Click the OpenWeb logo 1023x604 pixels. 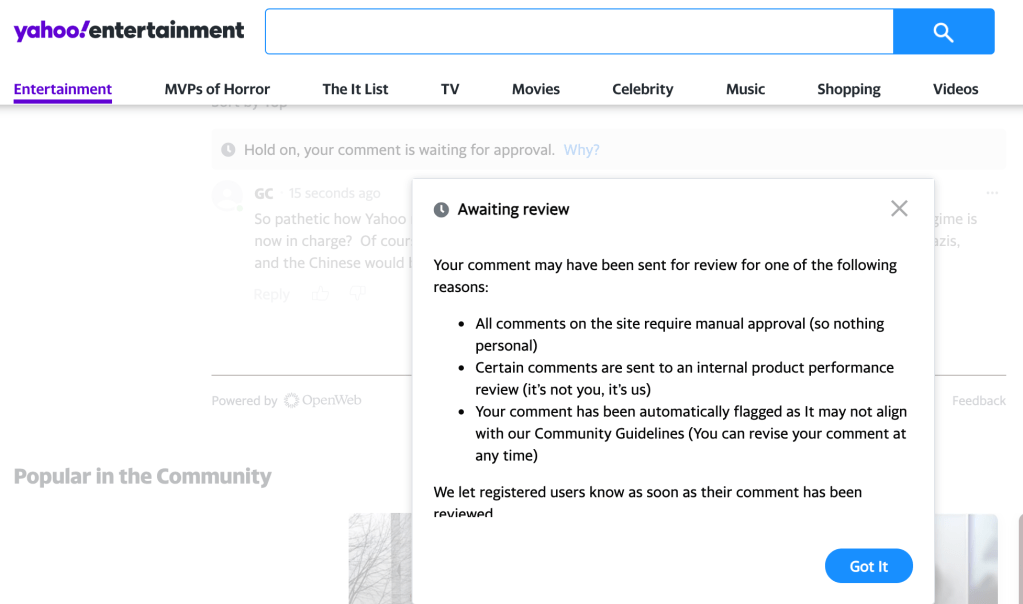(x=322, y=401)
